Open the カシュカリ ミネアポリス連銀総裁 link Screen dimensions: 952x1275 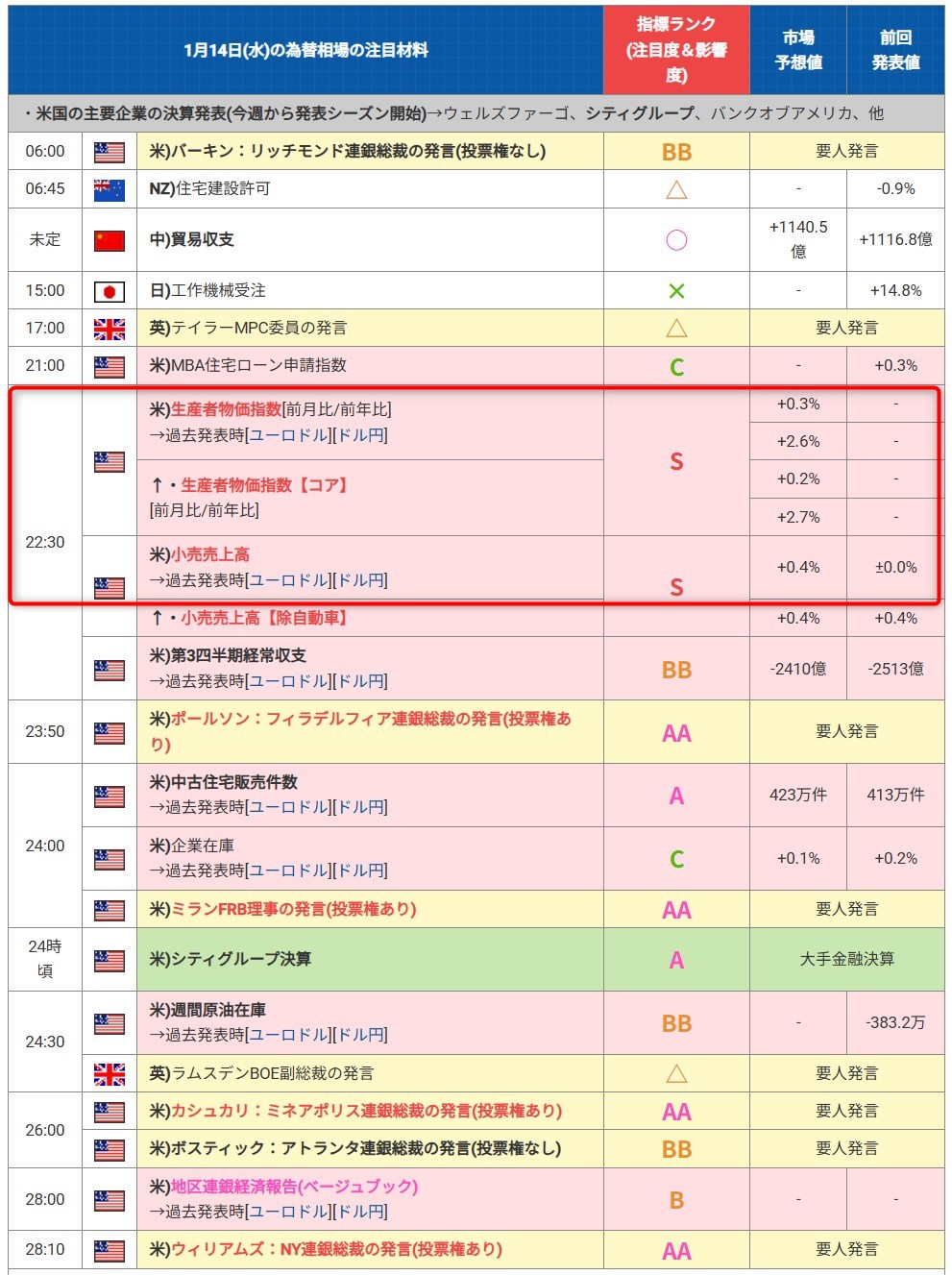point(366,1111)
